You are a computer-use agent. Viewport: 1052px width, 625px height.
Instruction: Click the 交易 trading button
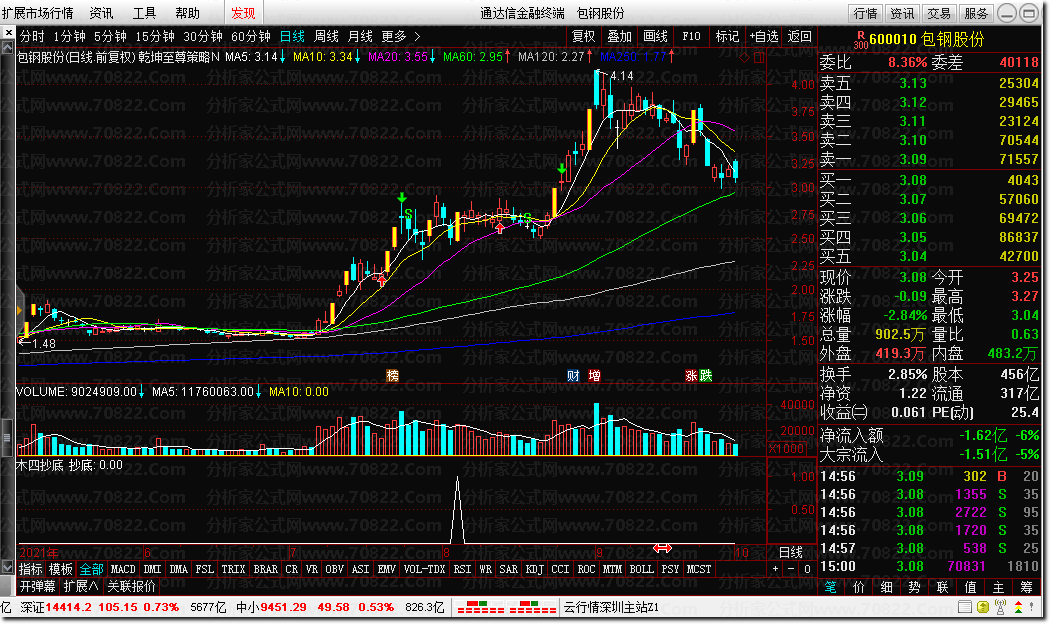point(939,13)
